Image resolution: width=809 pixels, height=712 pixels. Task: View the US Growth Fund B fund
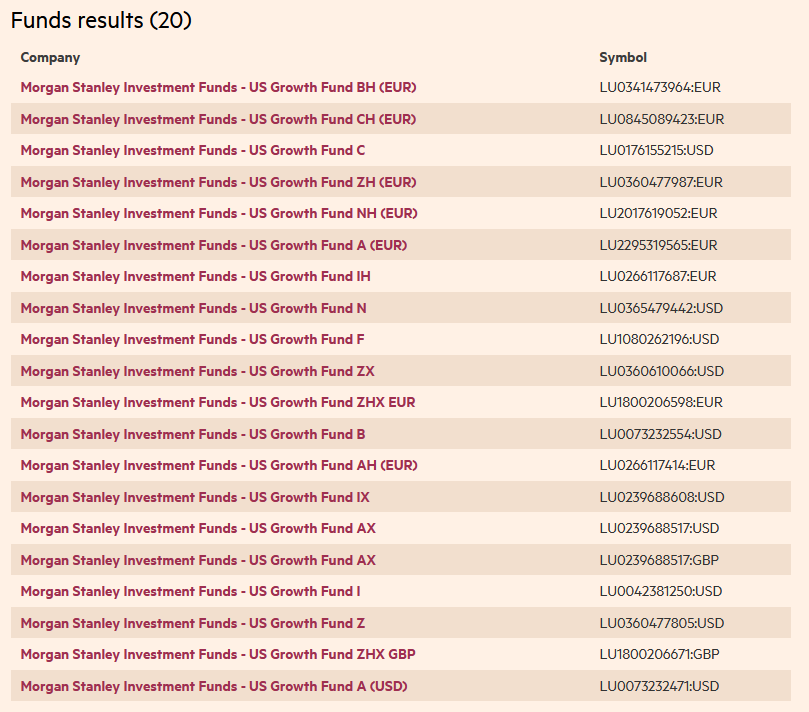pos(193,434)
